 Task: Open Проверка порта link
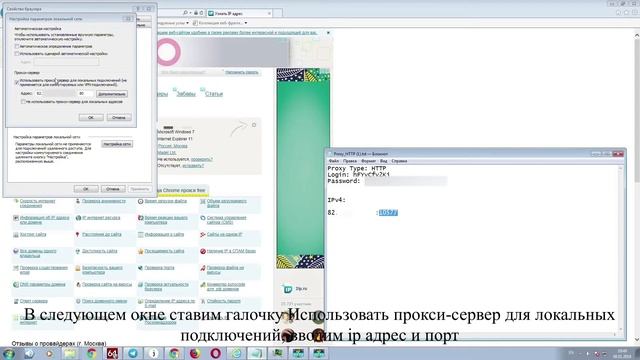click(160, 268)
